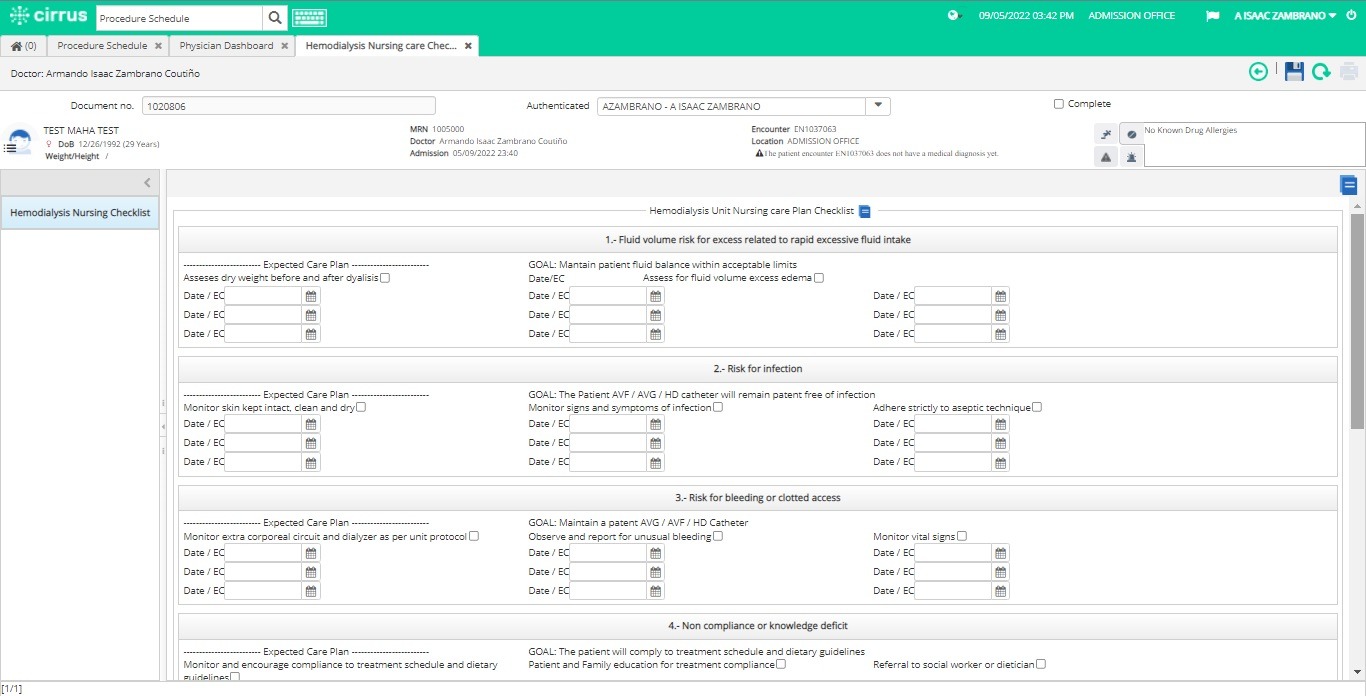Screen dimensions: 1366x696
Task: Click the Document no. input field
Action: point(288,106)
